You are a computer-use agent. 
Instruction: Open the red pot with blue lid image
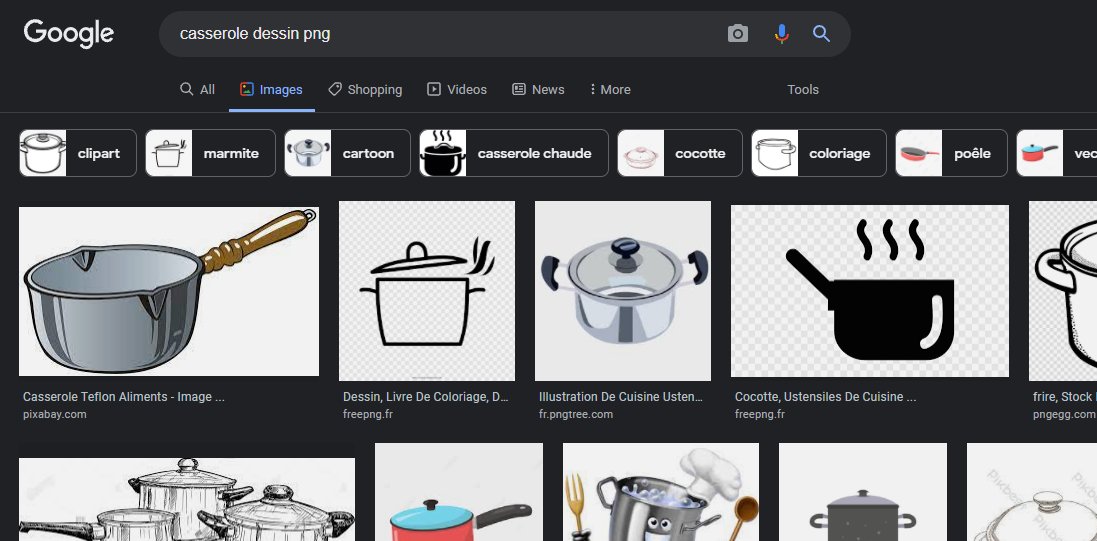click(459, 492)
